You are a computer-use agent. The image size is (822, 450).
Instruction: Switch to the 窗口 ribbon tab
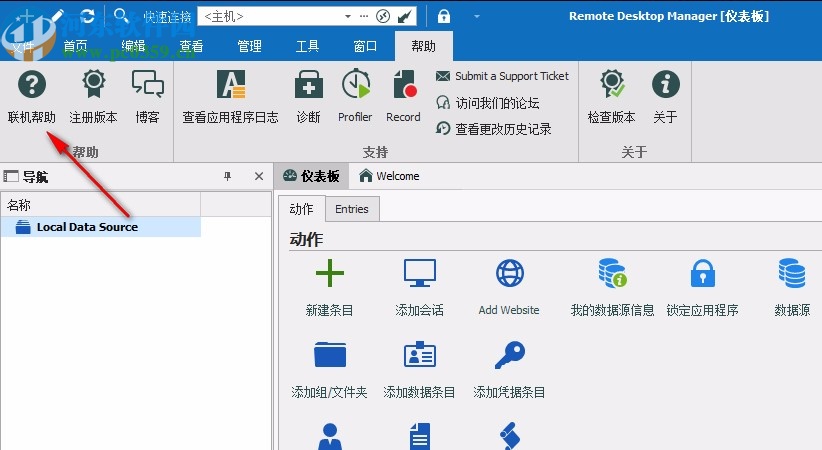365,46
